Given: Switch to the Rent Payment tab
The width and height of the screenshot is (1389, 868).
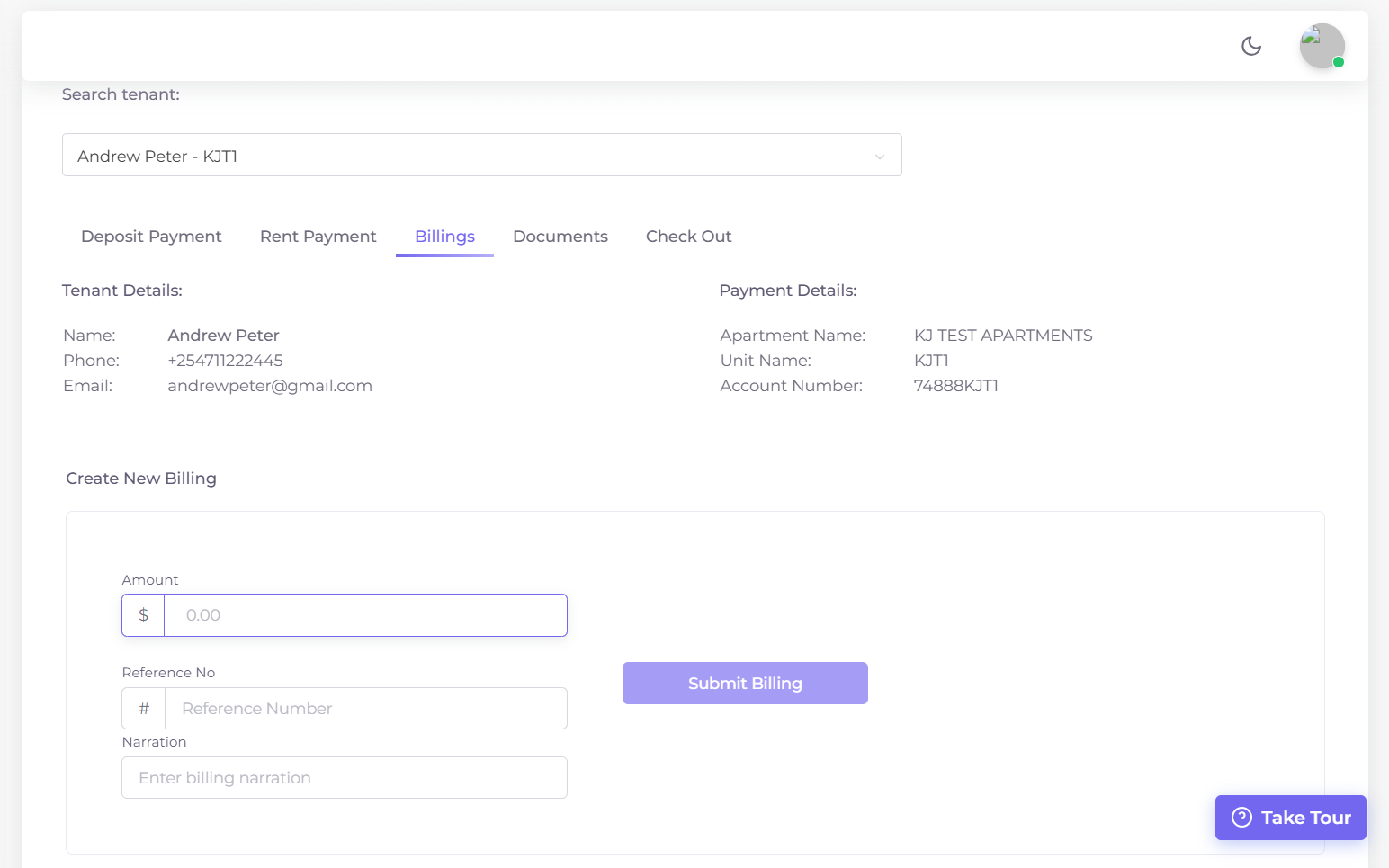Looking at the screenshot, I should click(x=318, y=236).
